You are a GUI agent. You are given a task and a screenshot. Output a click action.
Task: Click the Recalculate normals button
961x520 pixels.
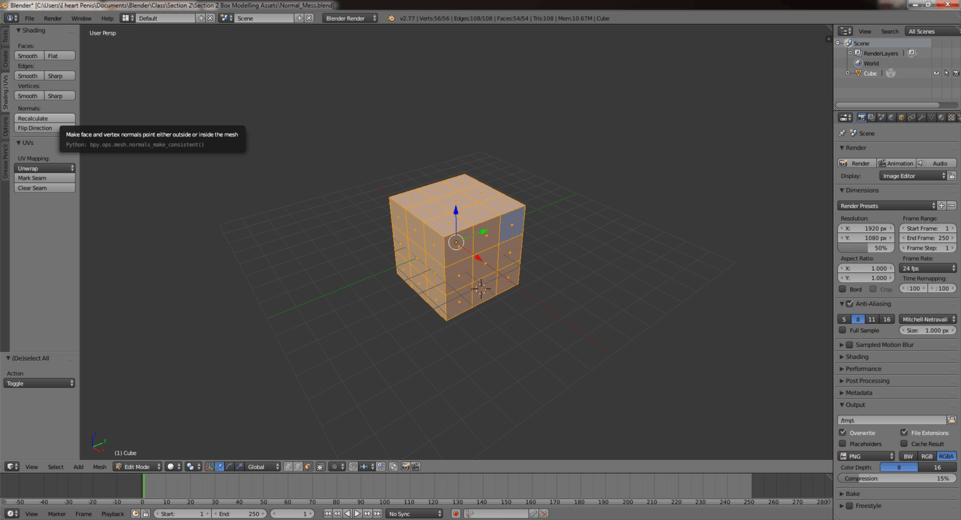[45, 118]
